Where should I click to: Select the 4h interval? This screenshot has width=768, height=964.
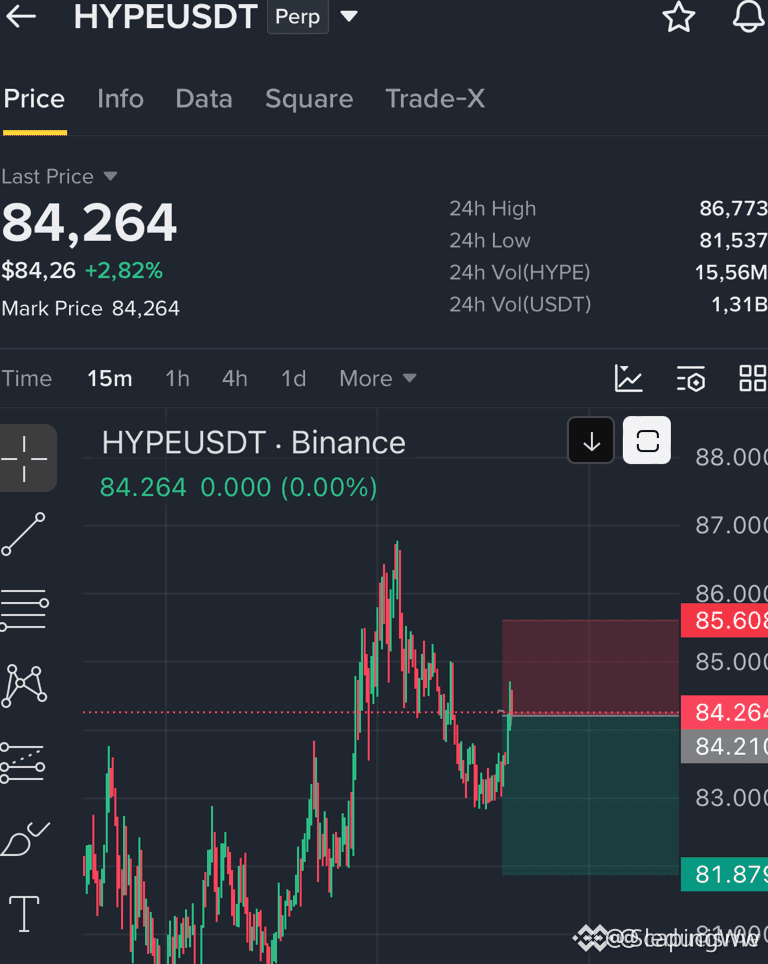tap(235, 379)
